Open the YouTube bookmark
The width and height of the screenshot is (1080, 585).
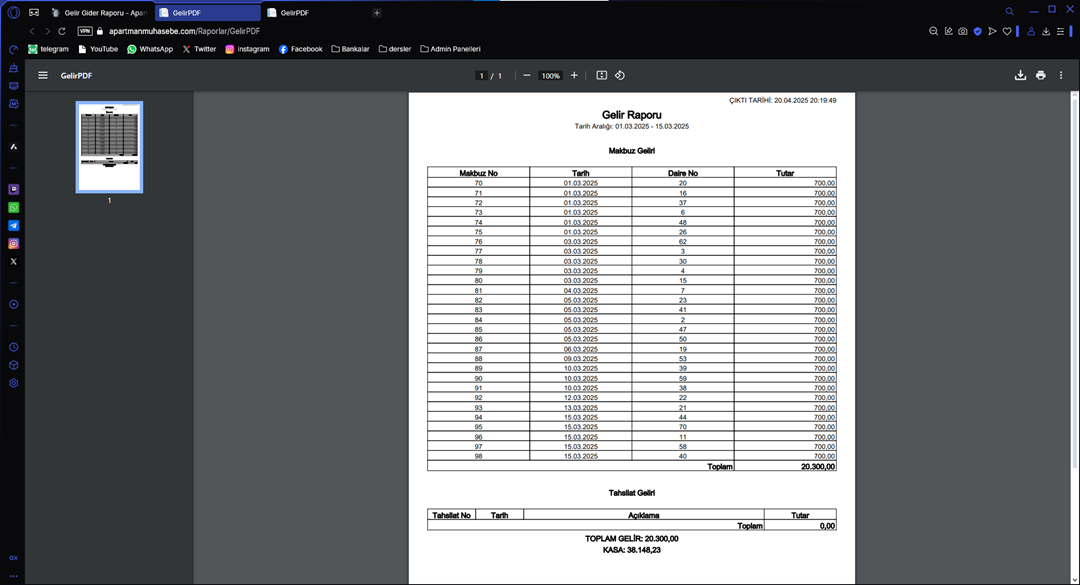pyautogui.click(x=97, y=49)
